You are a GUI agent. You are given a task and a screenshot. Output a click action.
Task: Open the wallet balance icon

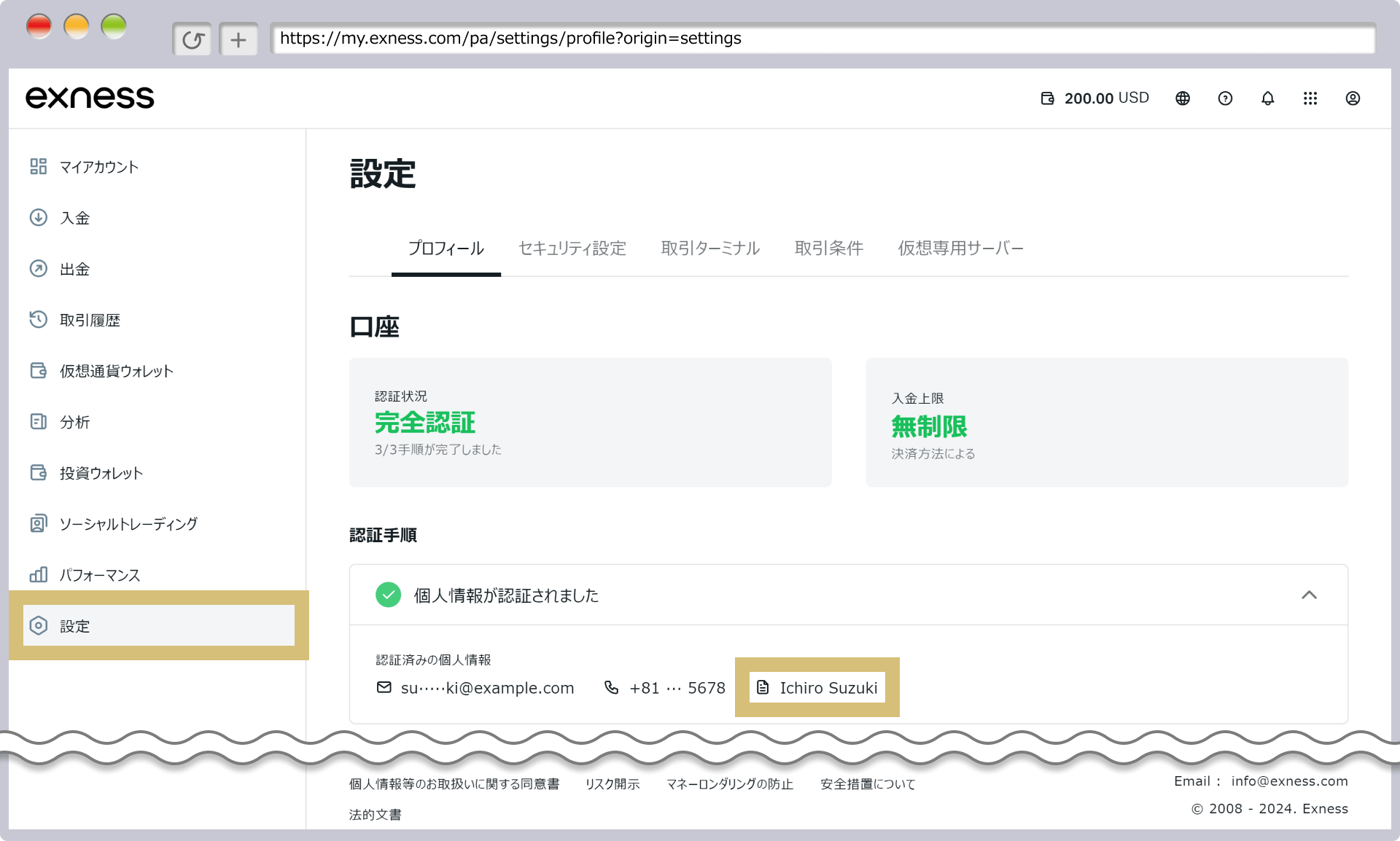(x=1047, y=98)
